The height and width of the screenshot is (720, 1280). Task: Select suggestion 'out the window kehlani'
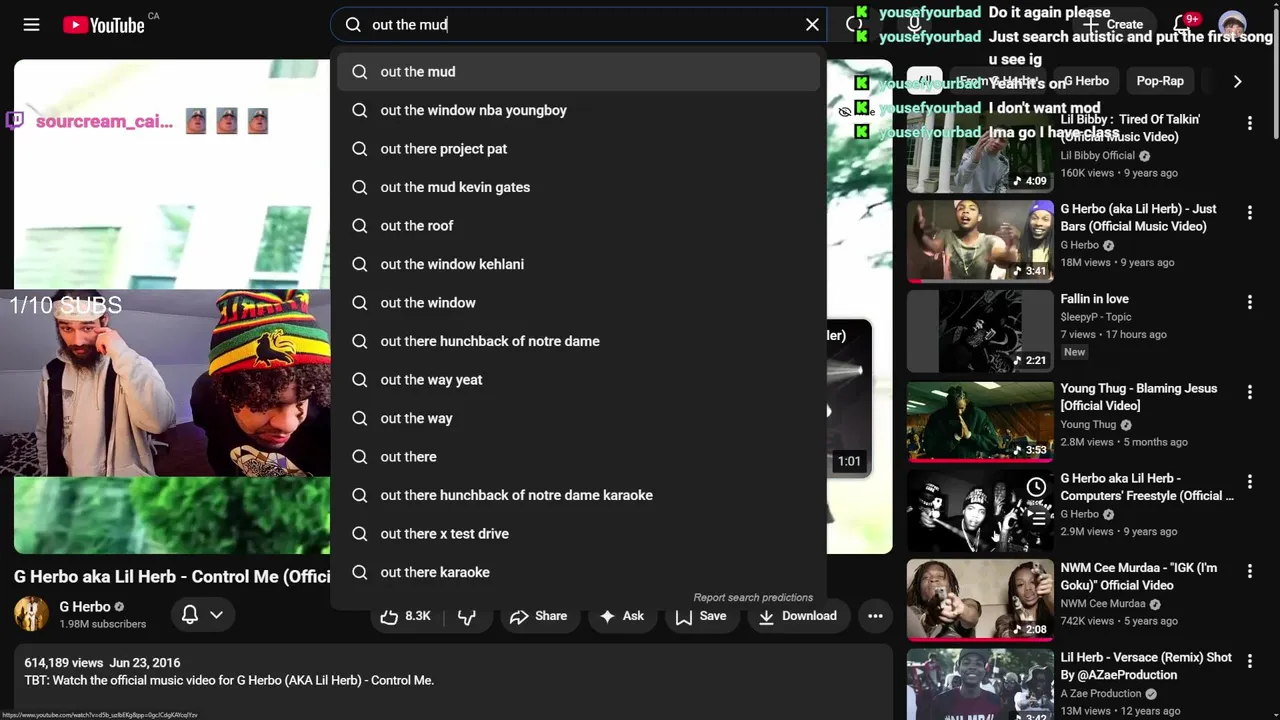pyautogui.click(x=578, y=264)
